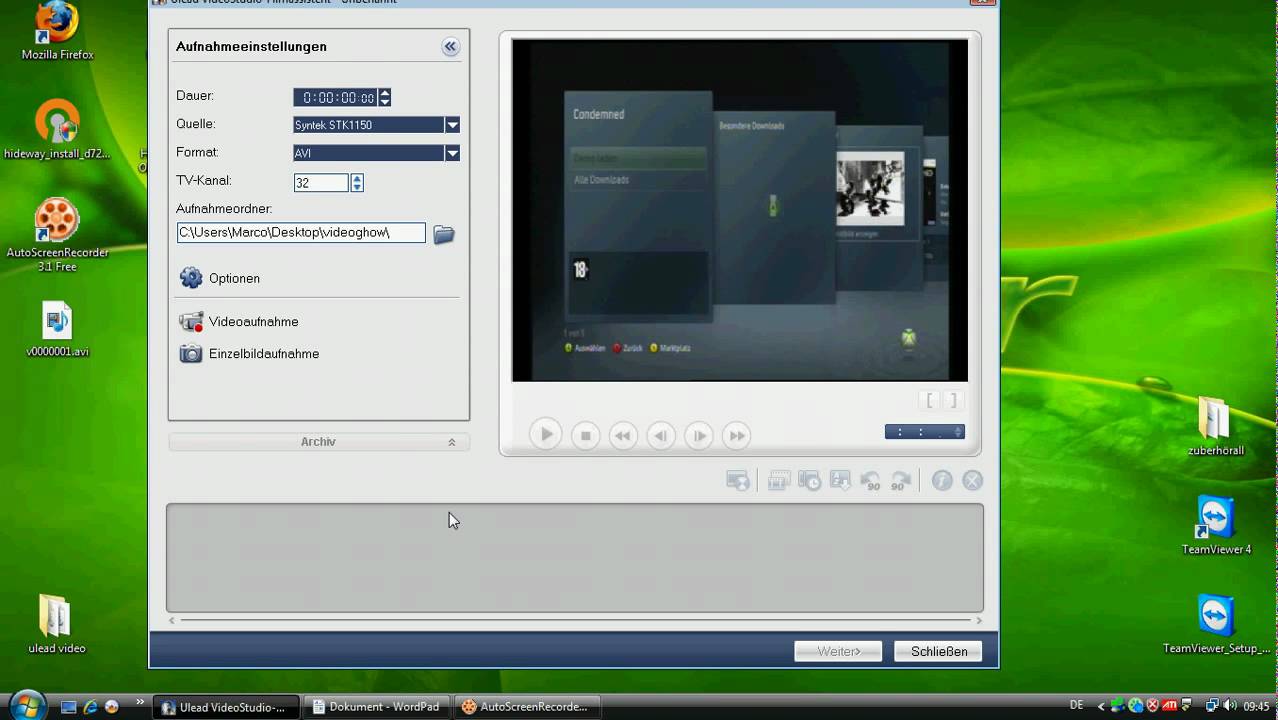Click the preview timecode spinner box
Screen dimensions: 1278x720
coord(925,432)
